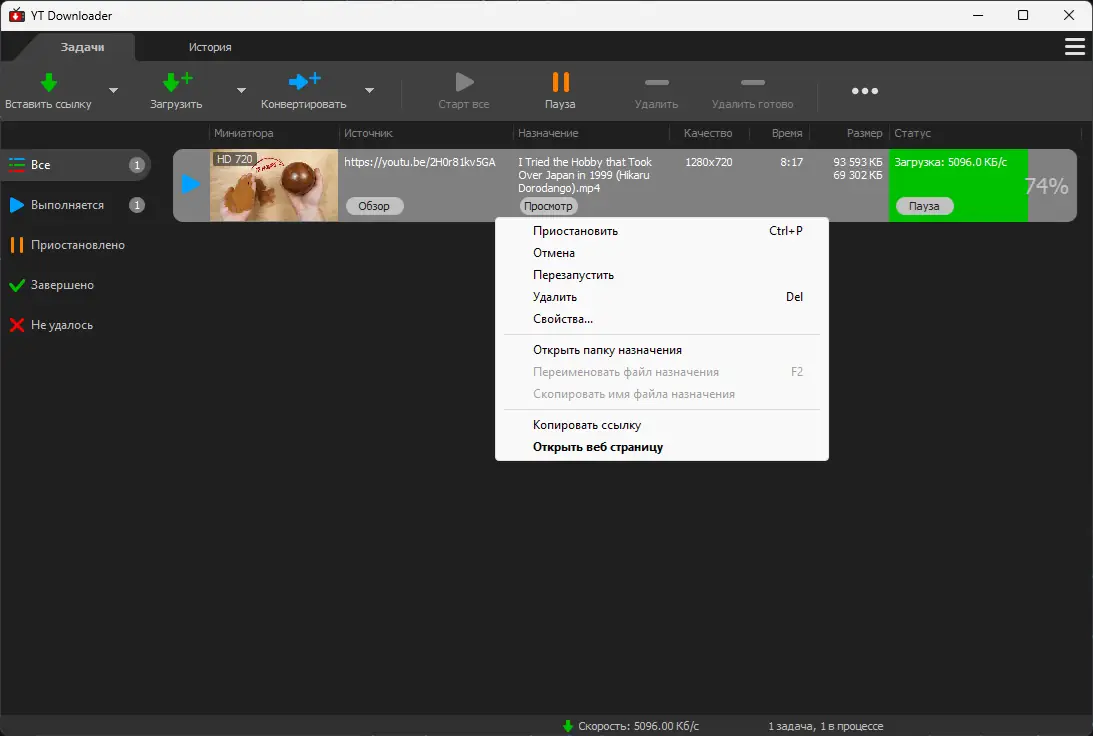Select Удалить in context menu
The height and width of the screenshot is (736, 1093).
click(662, 297)
